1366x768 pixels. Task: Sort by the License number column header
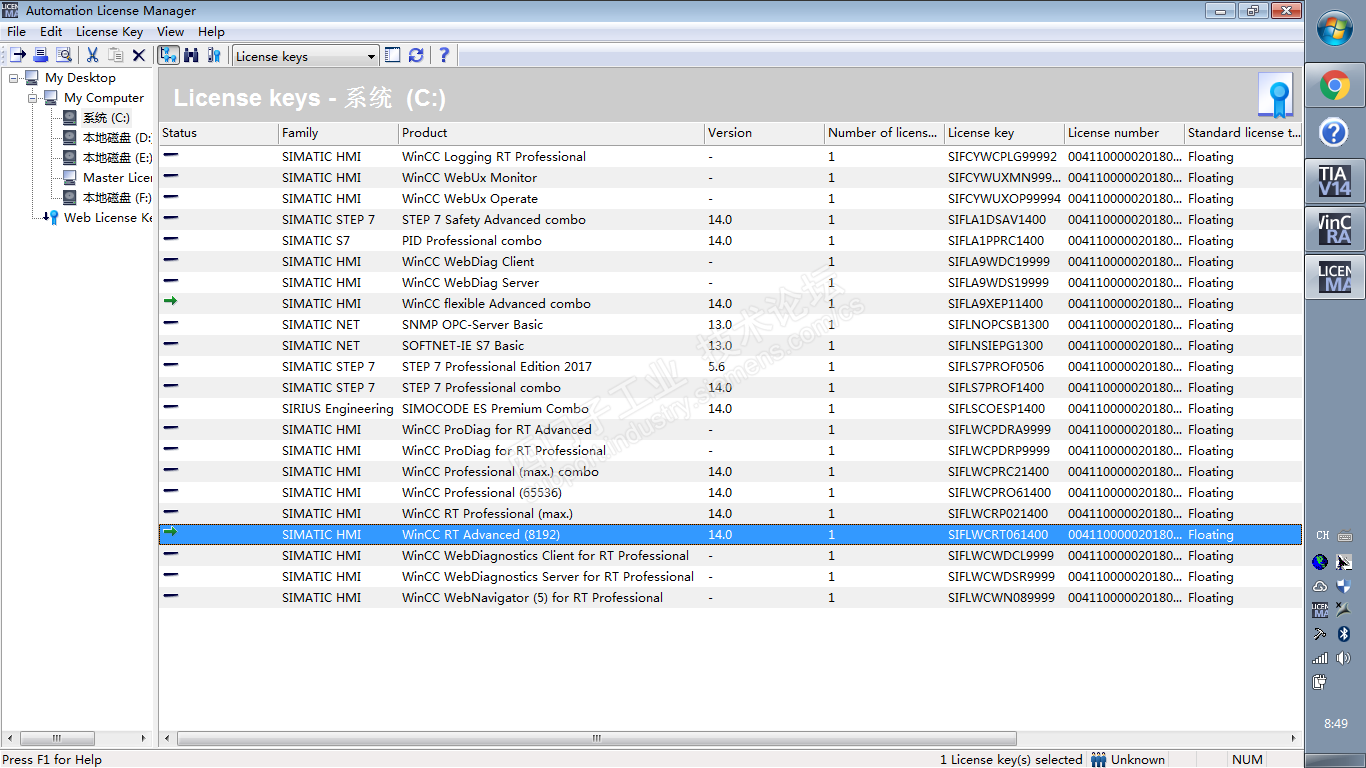click(x=1124, y=133)
